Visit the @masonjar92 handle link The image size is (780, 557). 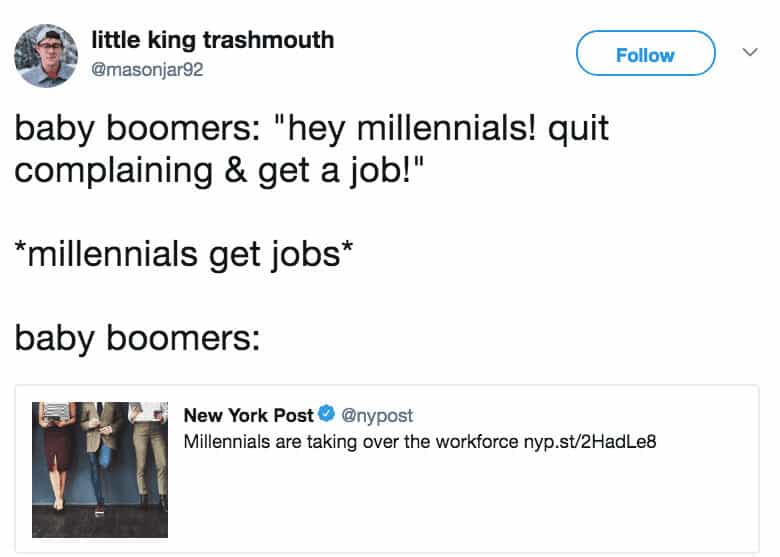pyautogui.click(x=147, y=70)
